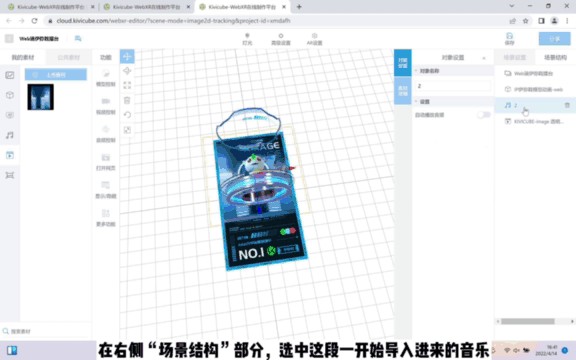Image resolution: width=576 pixels, height=360 pixels.
Task: Open the browser profile avatar icon
Action: pyautogui.click(x=554, y=21)
